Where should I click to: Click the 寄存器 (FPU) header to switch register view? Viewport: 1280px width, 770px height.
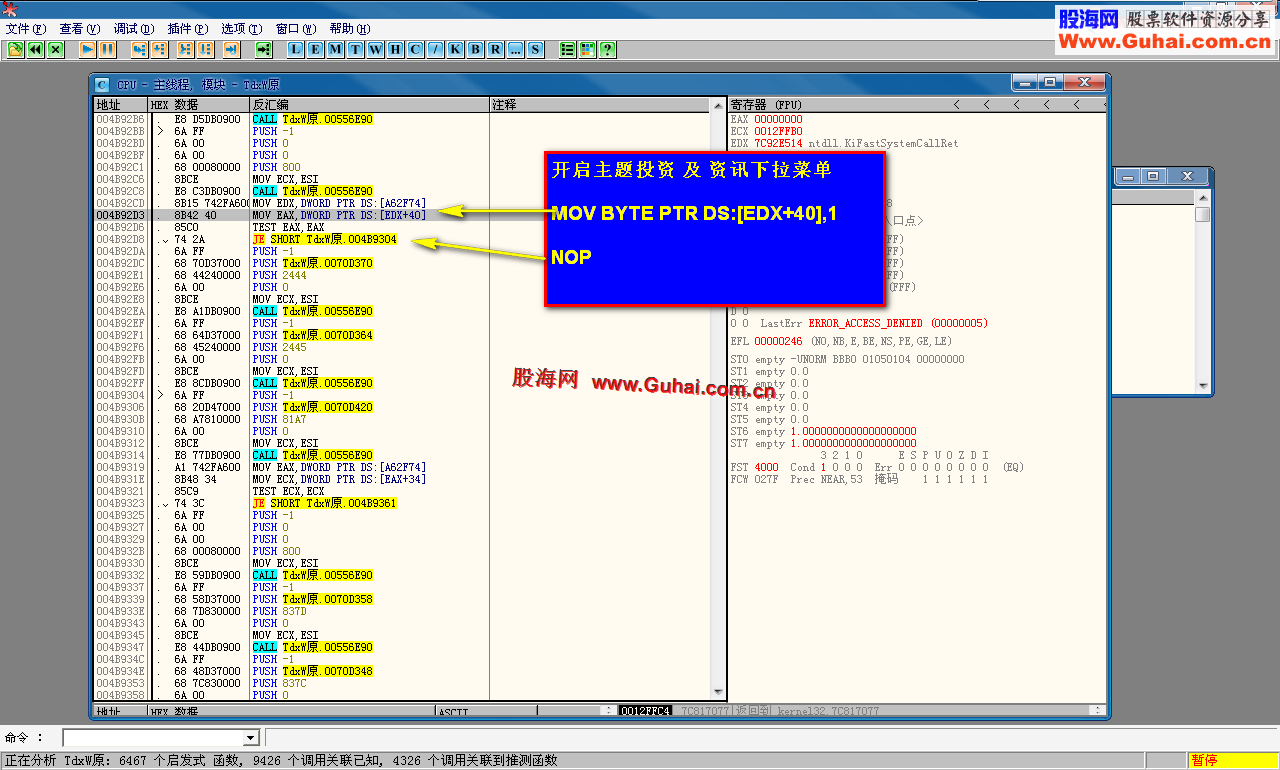767,104
